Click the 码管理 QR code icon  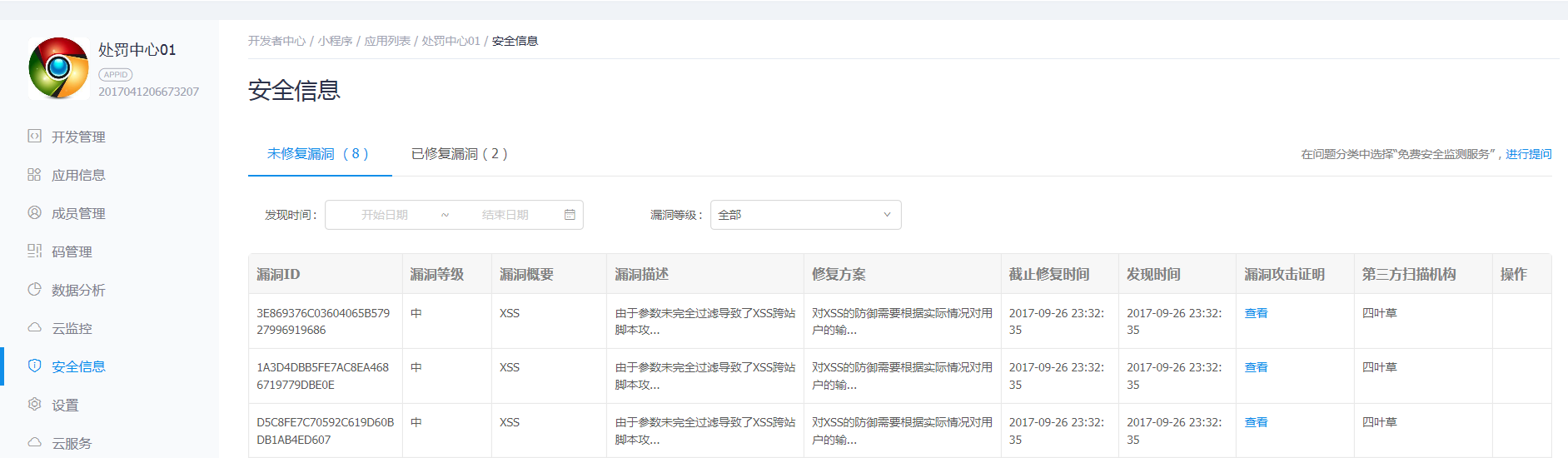[x=34, y=251]
